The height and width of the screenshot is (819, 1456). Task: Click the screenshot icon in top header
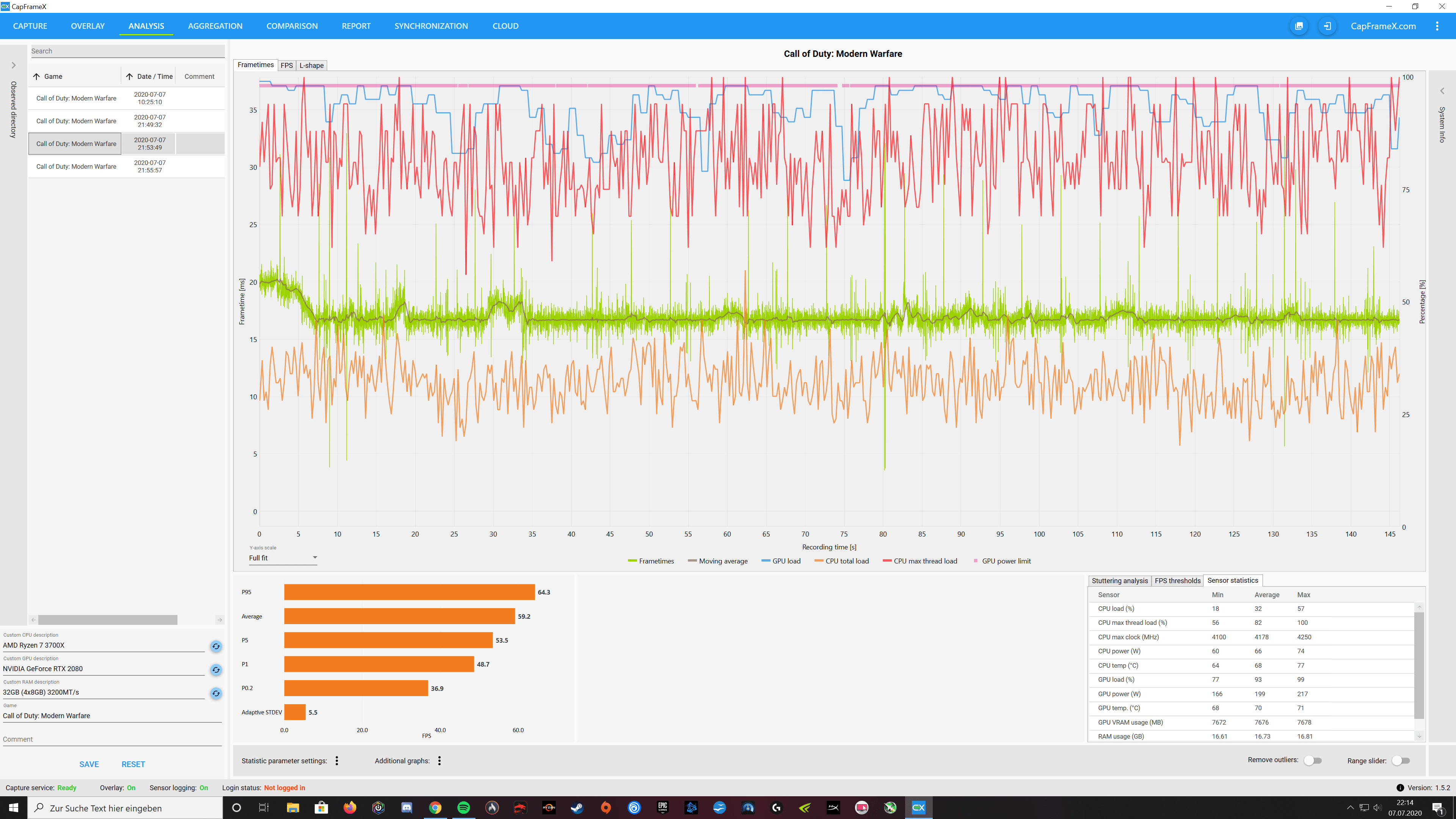click(x=1299, y=26)
